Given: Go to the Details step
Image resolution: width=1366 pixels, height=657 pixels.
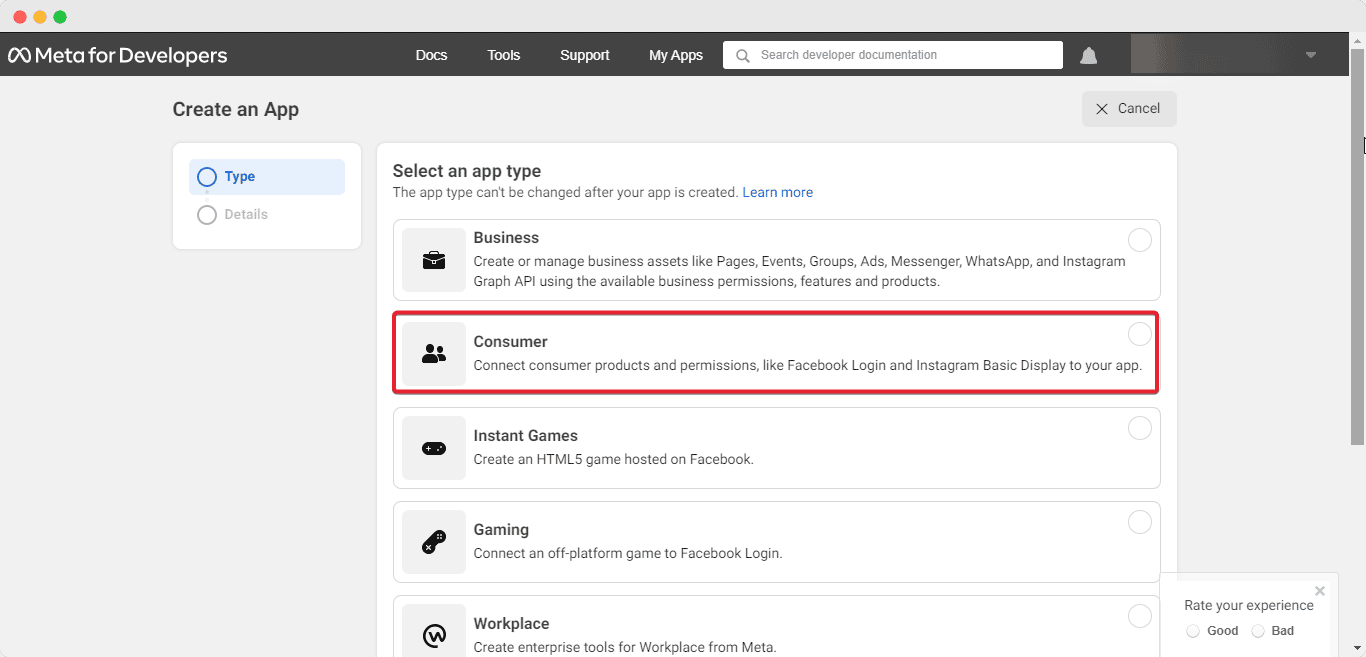Looking at the screenshot, I should tap(246, 214).
